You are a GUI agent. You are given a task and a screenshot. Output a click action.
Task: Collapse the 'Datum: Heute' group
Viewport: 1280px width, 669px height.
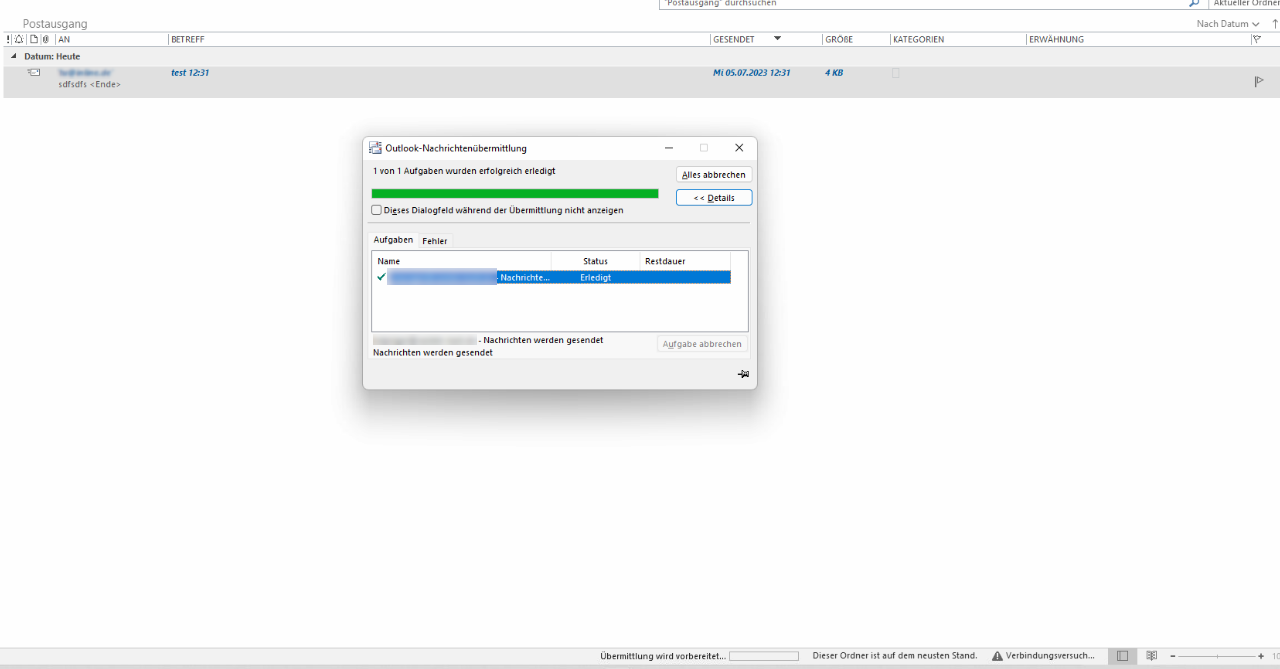[x=14, y=57]
